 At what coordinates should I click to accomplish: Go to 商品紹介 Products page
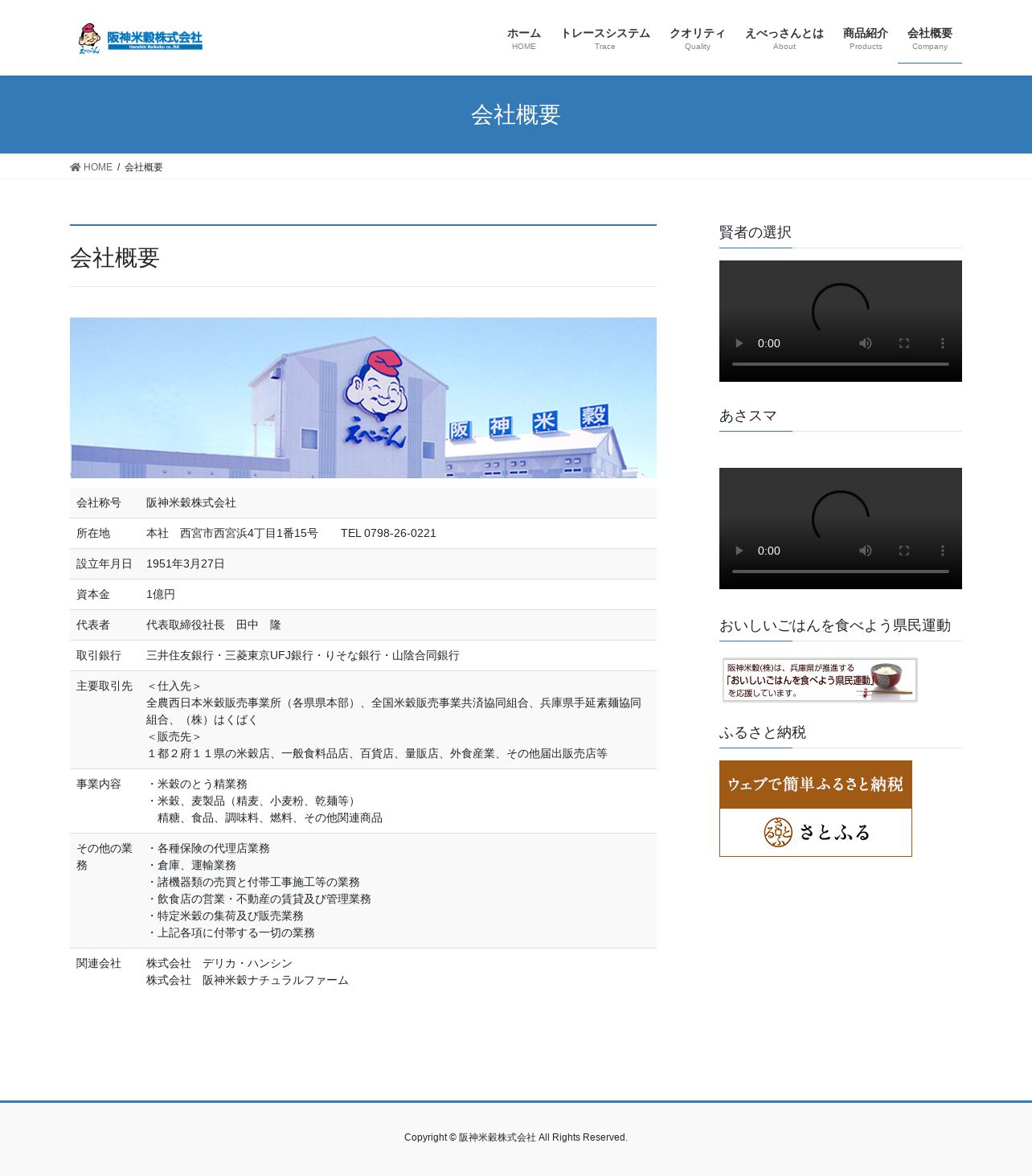pyautogui.click(x=866, y=38)
